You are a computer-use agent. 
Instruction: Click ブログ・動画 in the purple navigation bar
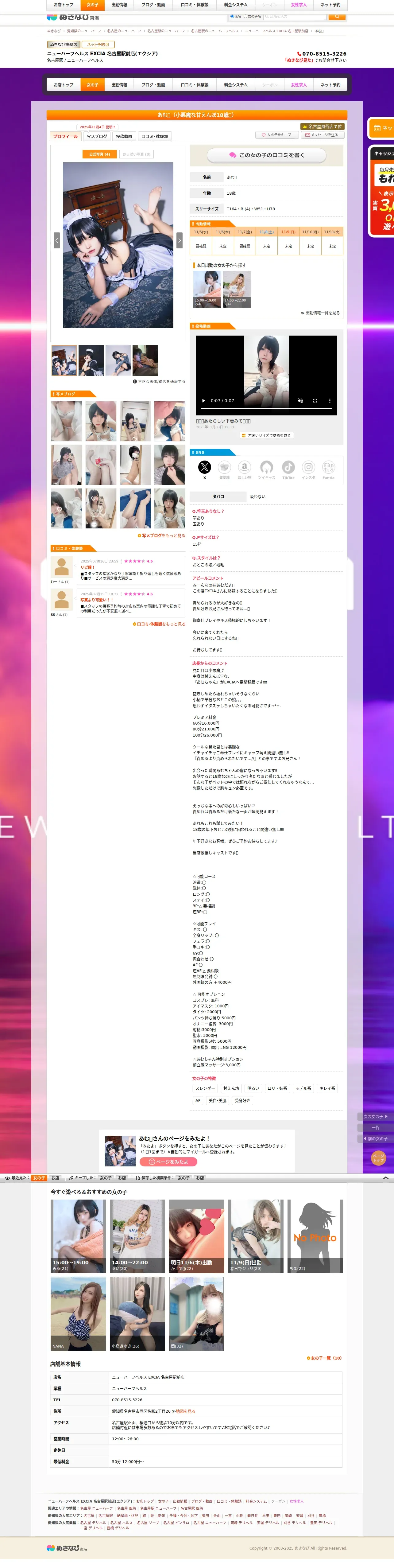coord(153,85)
